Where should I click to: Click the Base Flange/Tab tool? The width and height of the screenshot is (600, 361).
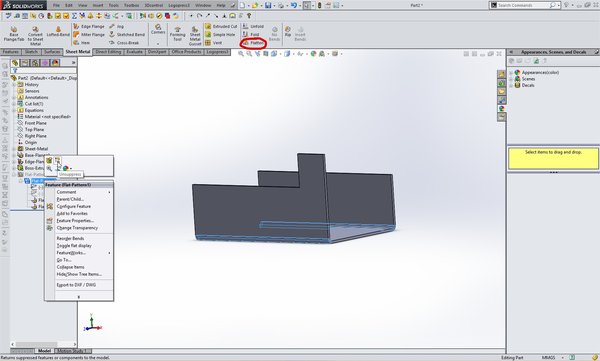click(x=14, y=34)
